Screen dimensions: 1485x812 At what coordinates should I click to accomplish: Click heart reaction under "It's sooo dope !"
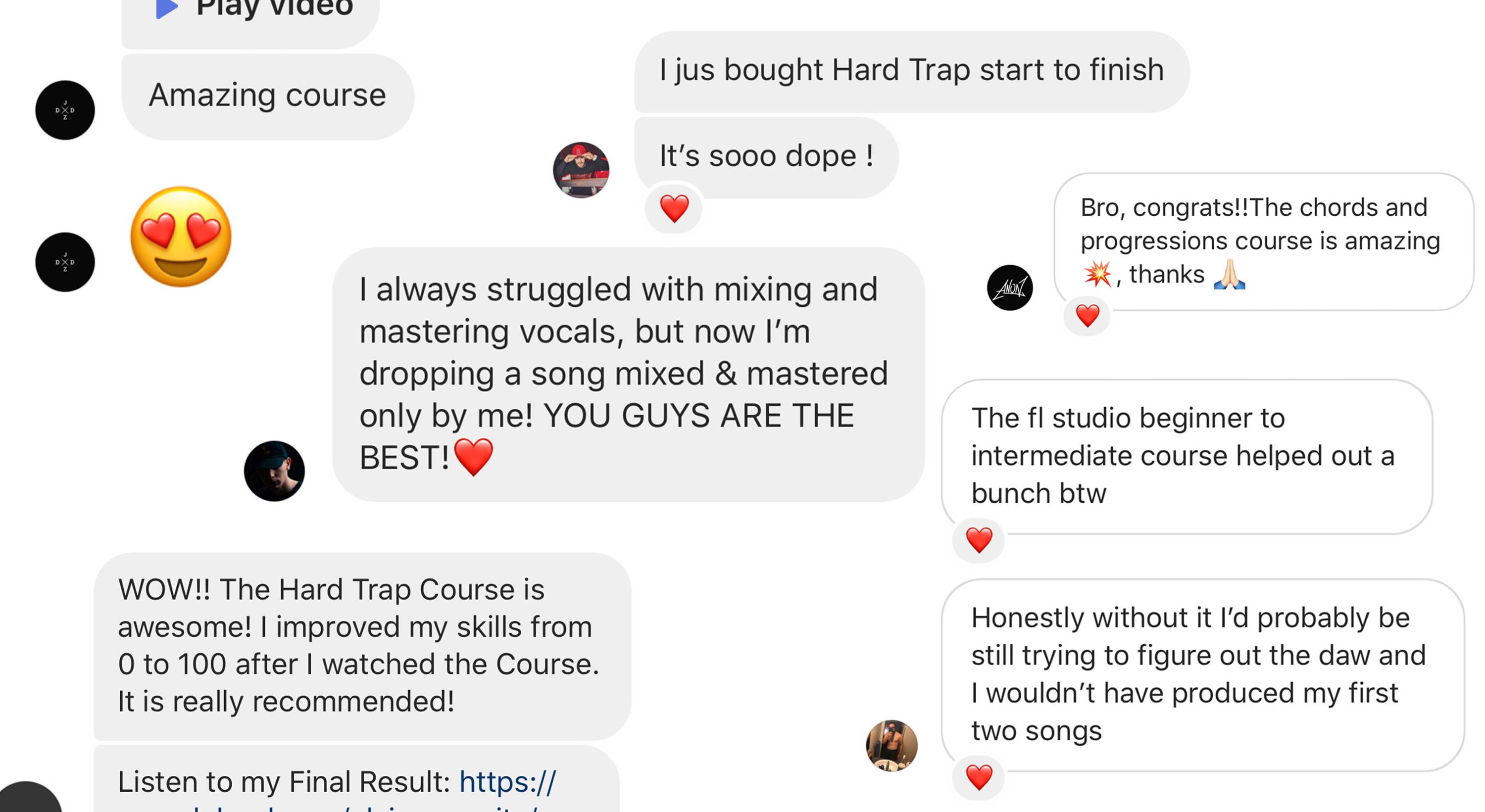[674, 208]
